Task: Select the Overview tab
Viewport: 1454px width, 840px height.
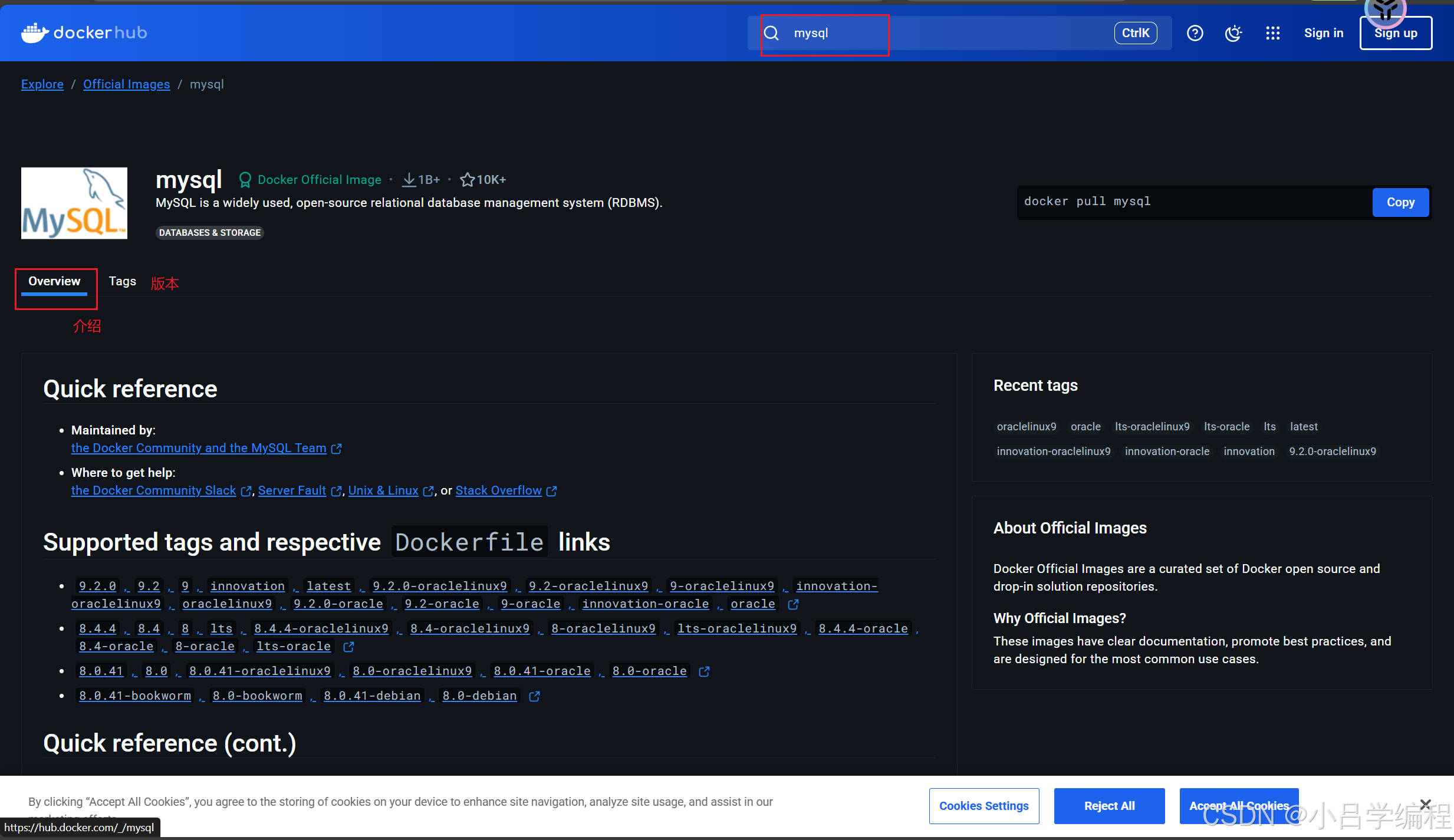Action: pyautogui.click(x=54, y=281)
